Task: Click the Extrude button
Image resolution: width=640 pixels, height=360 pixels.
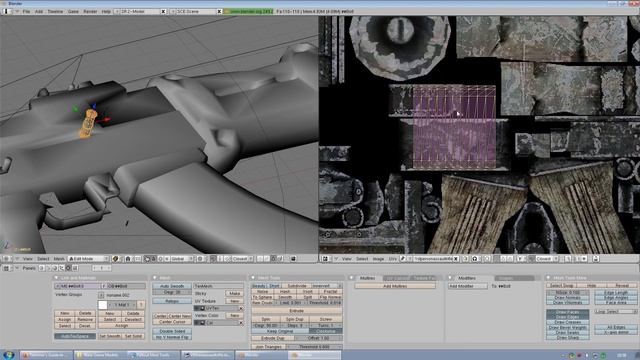Action: click(x=297, y=311)
